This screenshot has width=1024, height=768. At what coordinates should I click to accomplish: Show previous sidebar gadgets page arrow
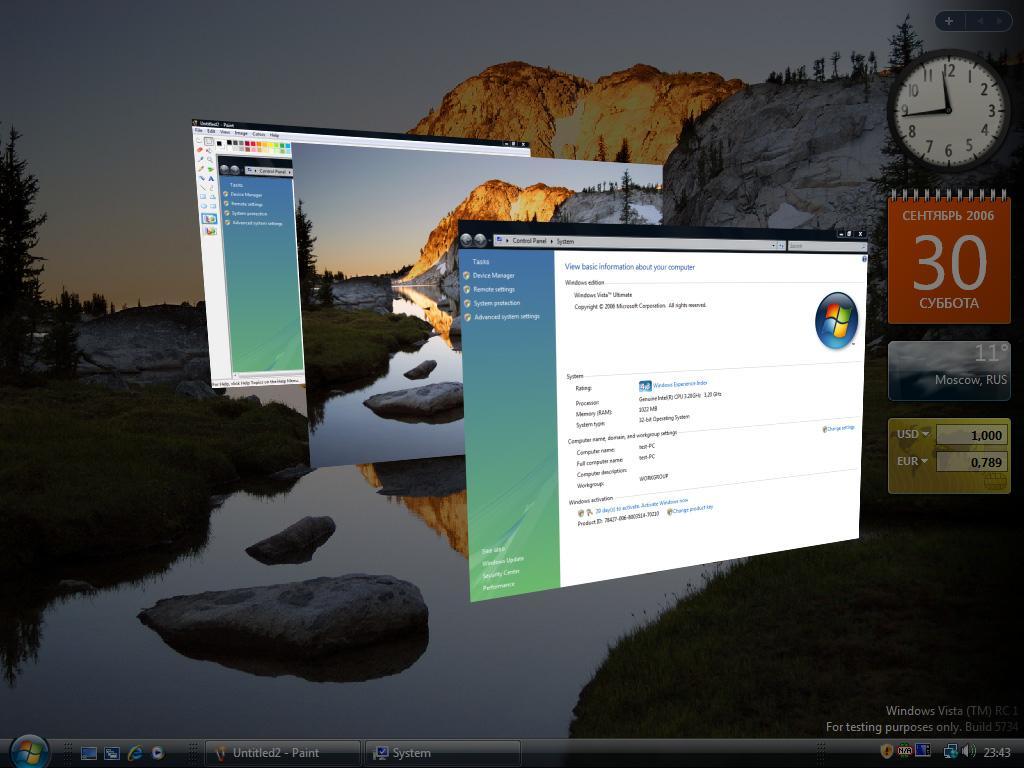pyautogui.click(x=980, y=21)
